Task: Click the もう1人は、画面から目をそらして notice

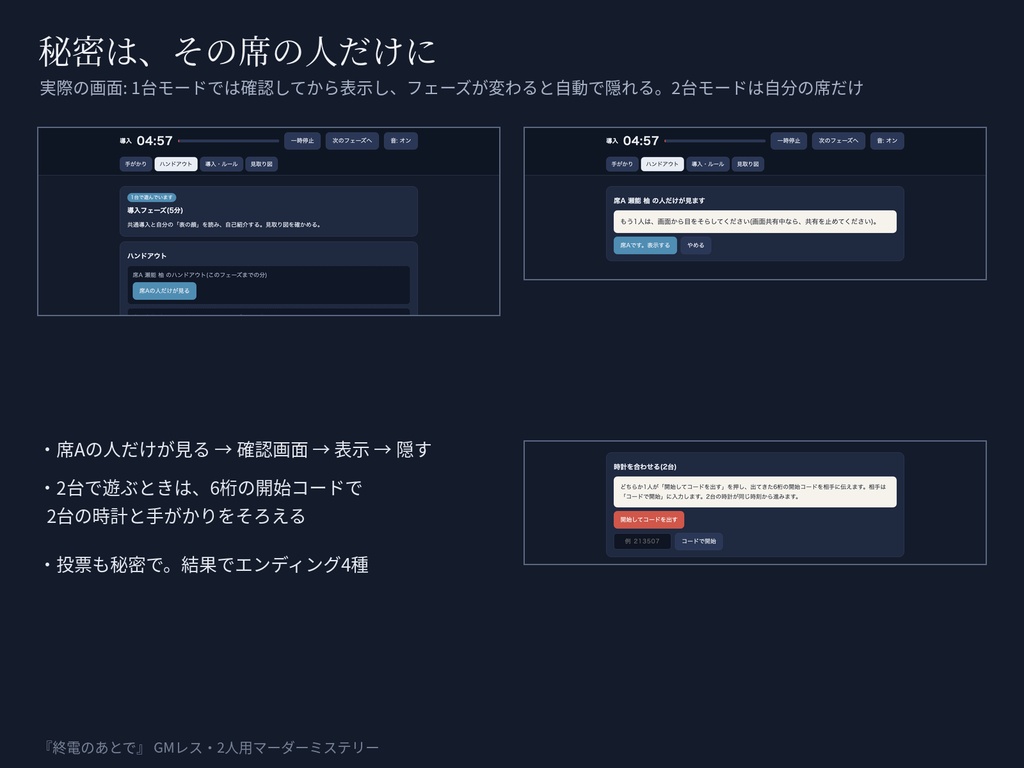Action: [x=755, y=221]
